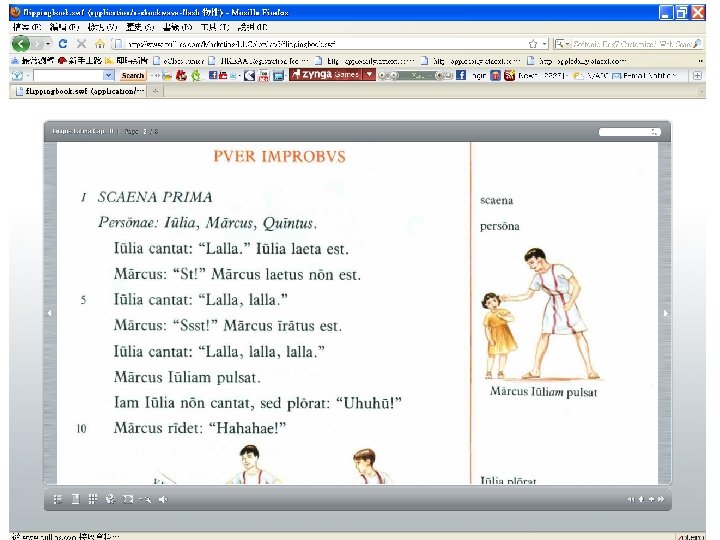Click the browser web search field
Image resolution: width=720 pixels, height=540 pixels.
(x=632, y=44)
